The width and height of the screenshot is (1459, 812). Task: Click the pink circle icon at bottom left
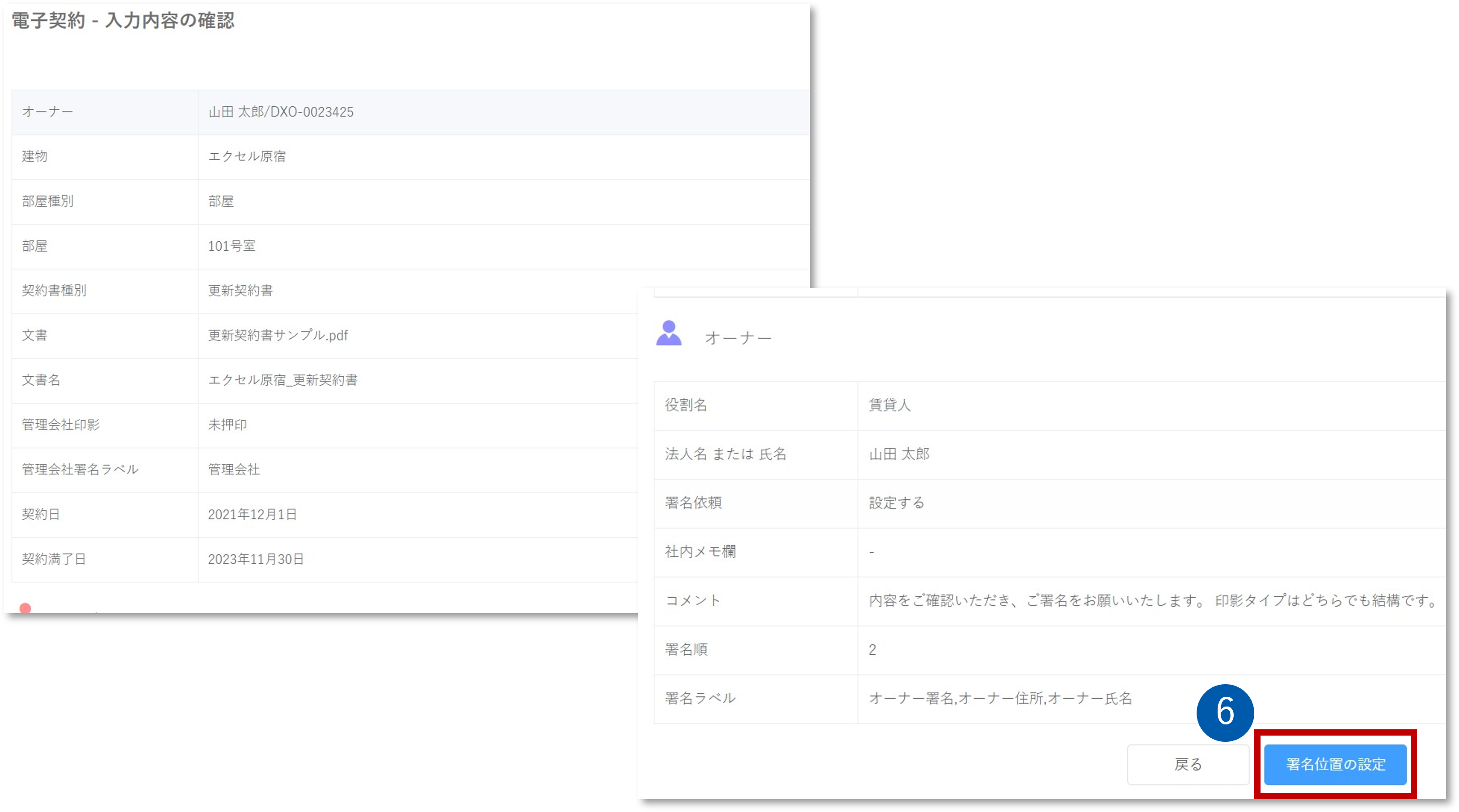[25, 608]
